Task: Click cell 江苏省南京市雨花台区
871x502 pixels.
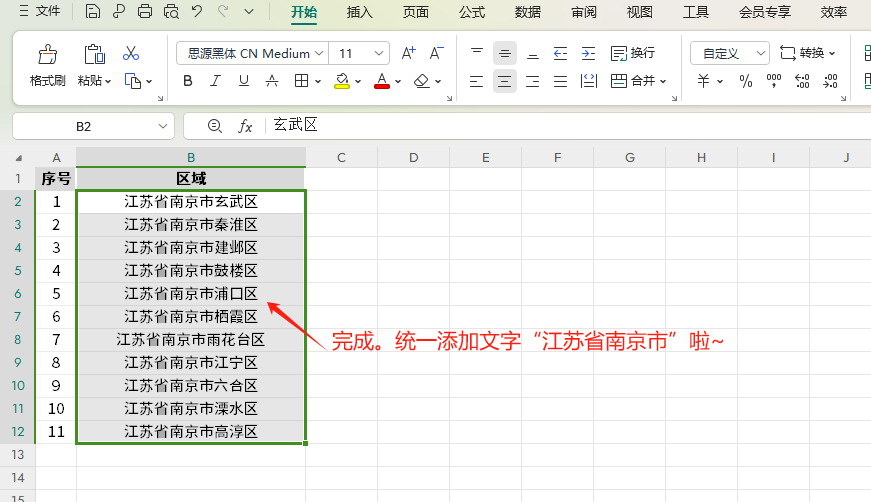Action: click(191, 339)
